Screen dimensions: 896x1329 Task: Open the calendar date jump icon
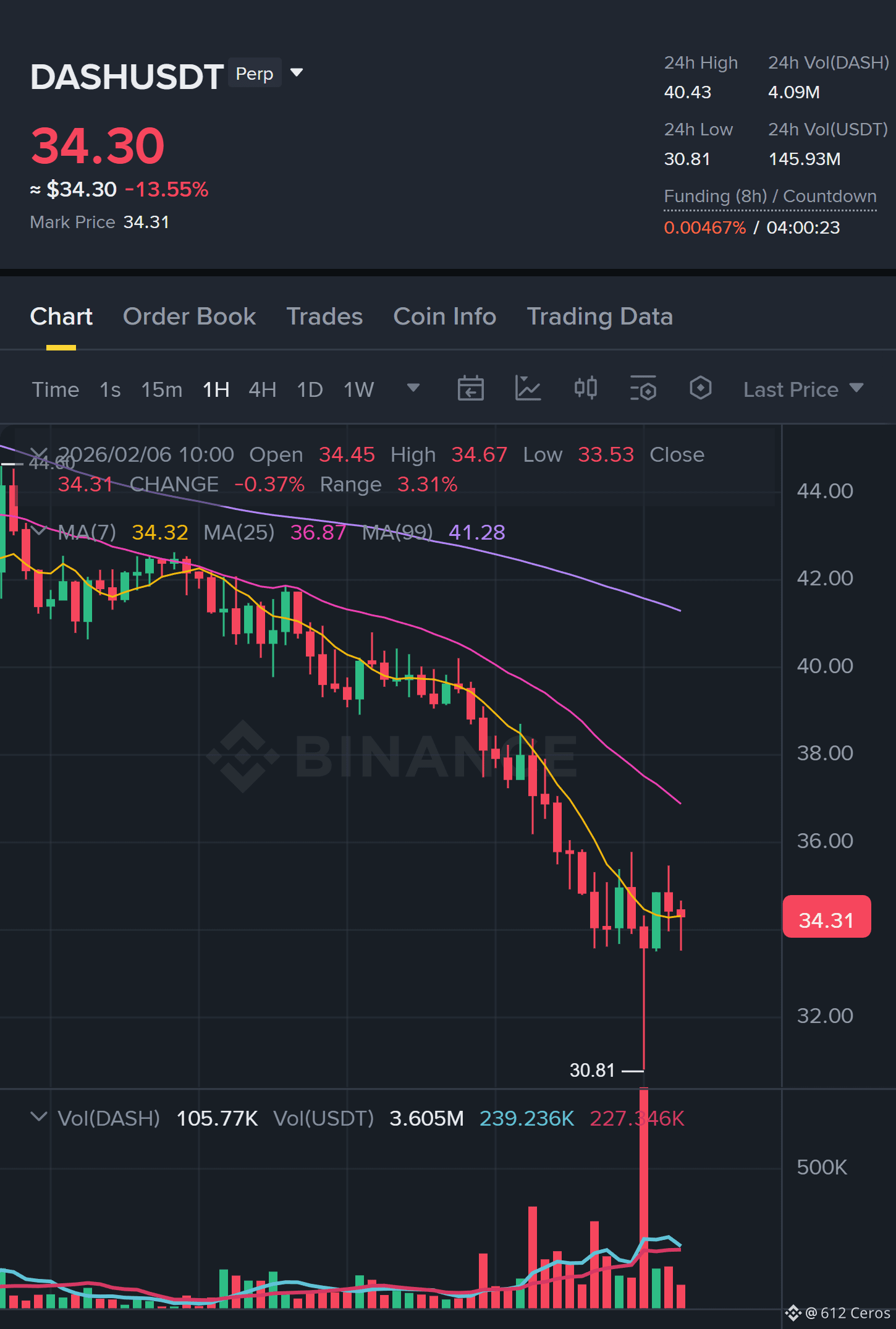[x=470, y=389]
